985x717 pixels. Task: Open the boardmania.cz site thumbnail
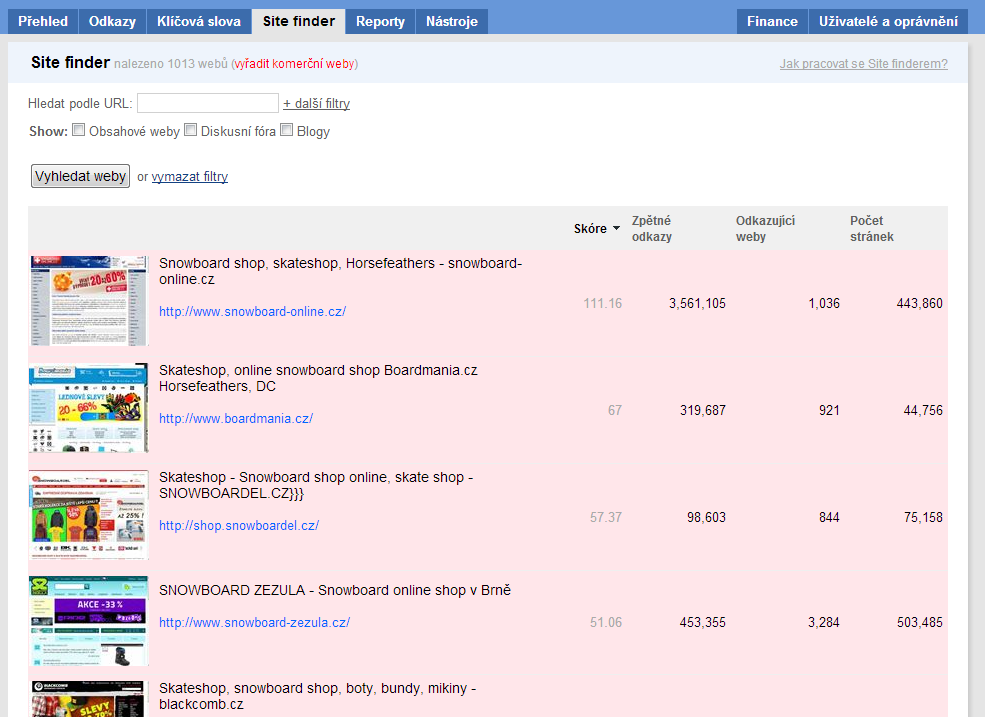pos(89,408)
